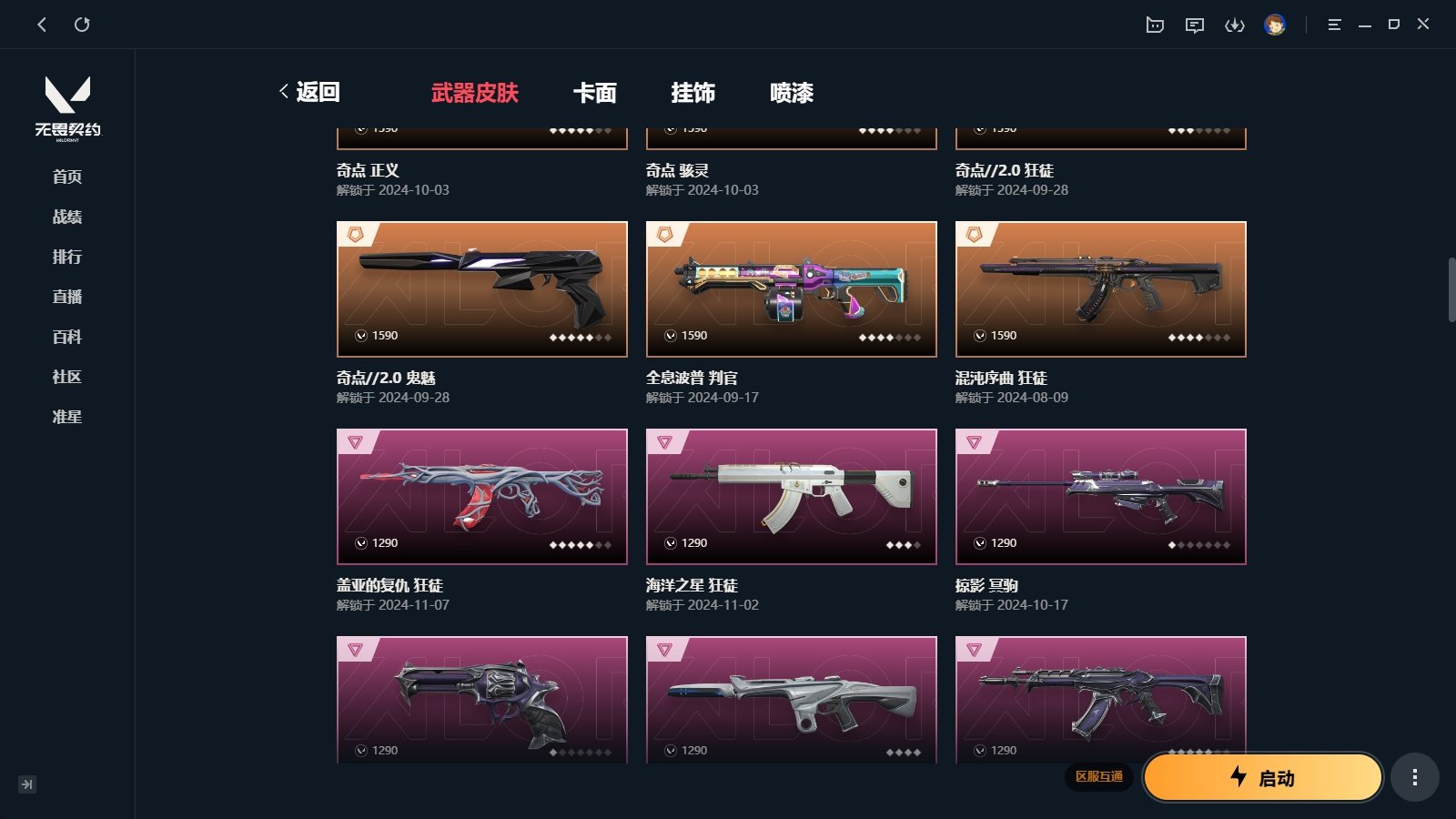
Task: Open 战绩 in the sidebar
Action: click(x=67, y=217)
